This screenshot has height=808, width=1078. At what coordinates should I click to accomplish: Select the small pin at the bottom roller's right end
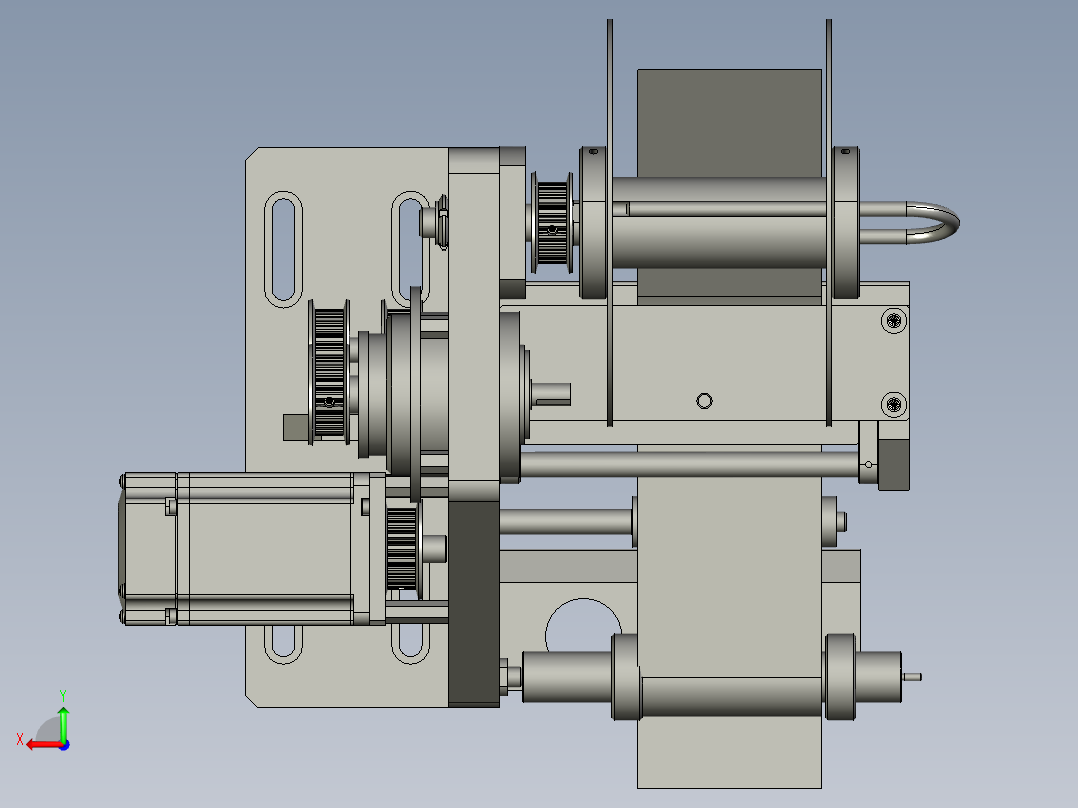(912, 677)
